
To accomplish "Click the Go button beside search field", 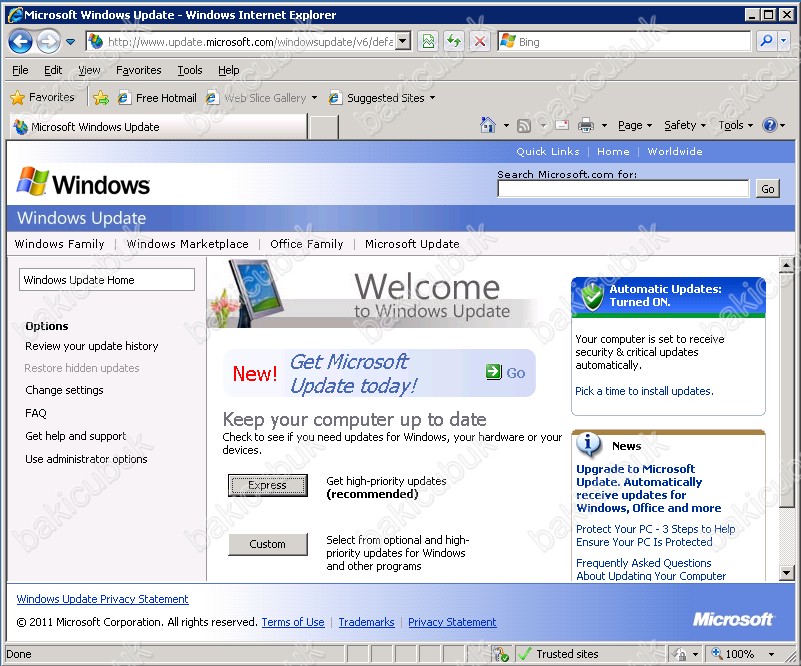I will tap(768, 189).
